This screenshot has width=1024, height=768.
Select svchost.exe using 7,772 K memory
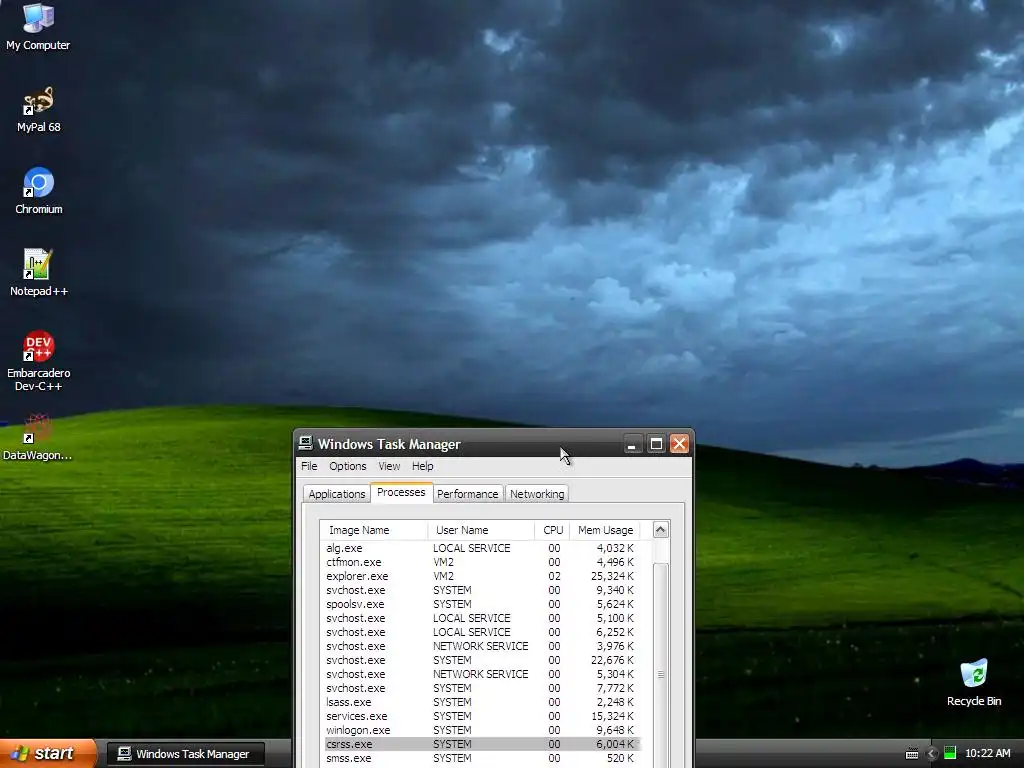click(x=482, y=688)
